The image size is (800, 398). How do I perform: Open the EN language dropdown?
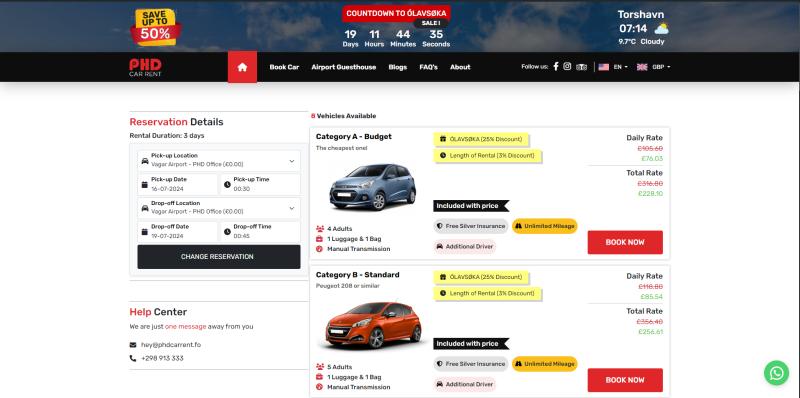[x=620, y=67]
